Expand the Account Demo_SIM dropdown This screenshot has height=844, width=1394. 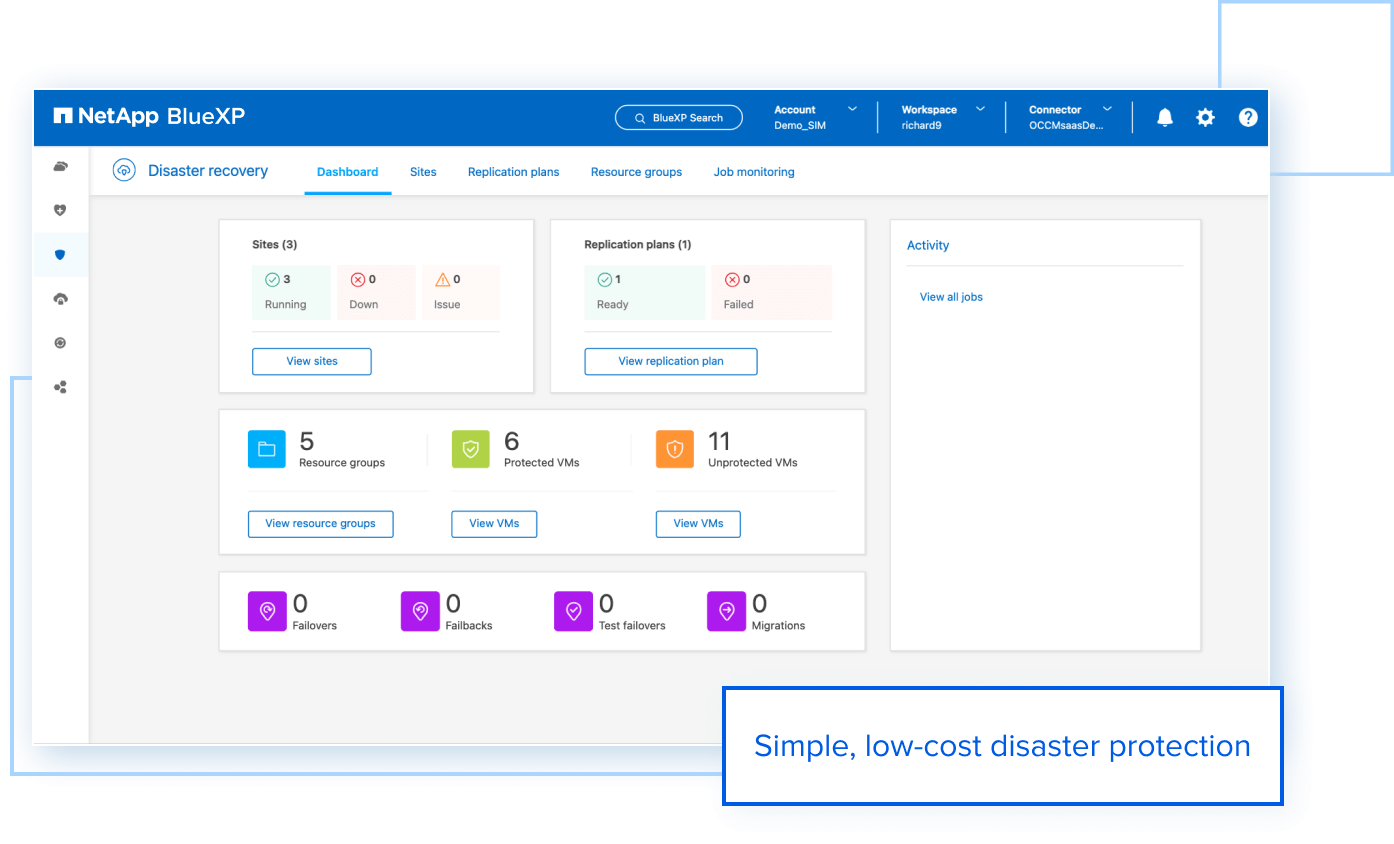pos(812,117)
